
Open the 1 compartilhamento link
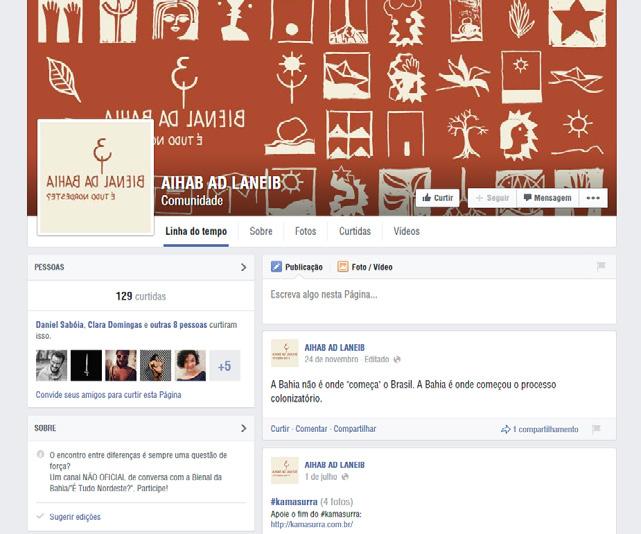point(545,429)
